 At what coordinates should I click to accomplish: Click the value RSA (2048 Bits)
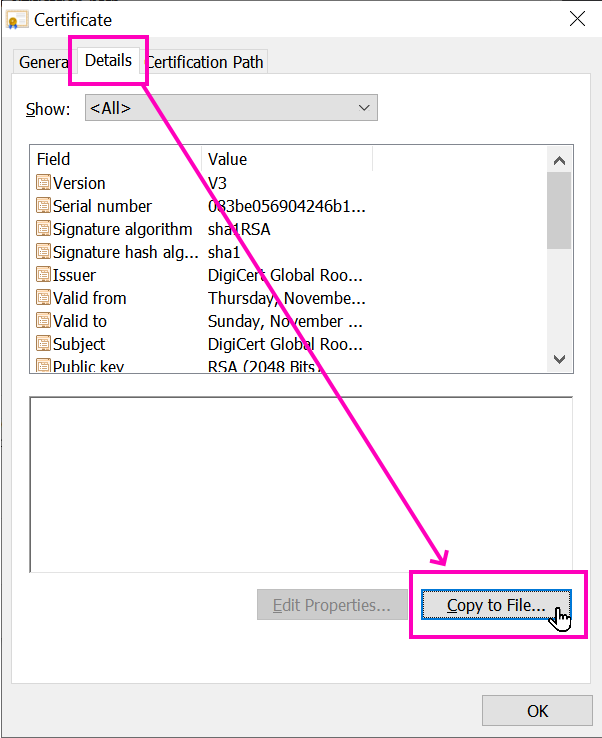pos(265,366)
